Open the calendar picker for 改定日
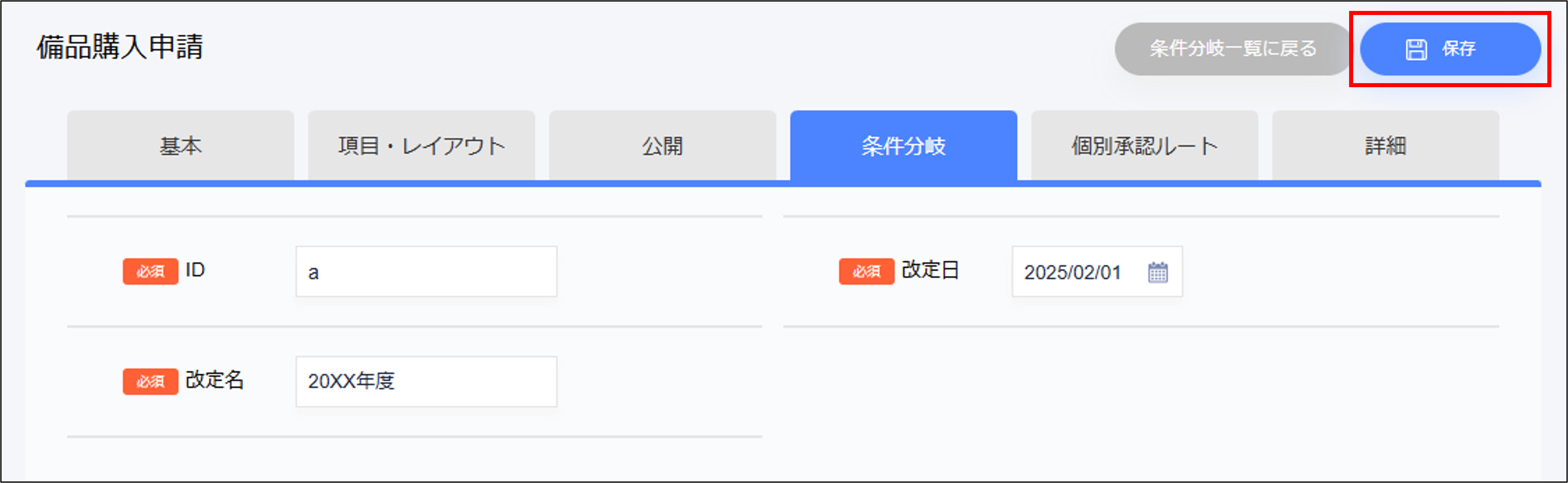Image resolution: width=1568 pixels, height=483 pixels. point(1158,272)
